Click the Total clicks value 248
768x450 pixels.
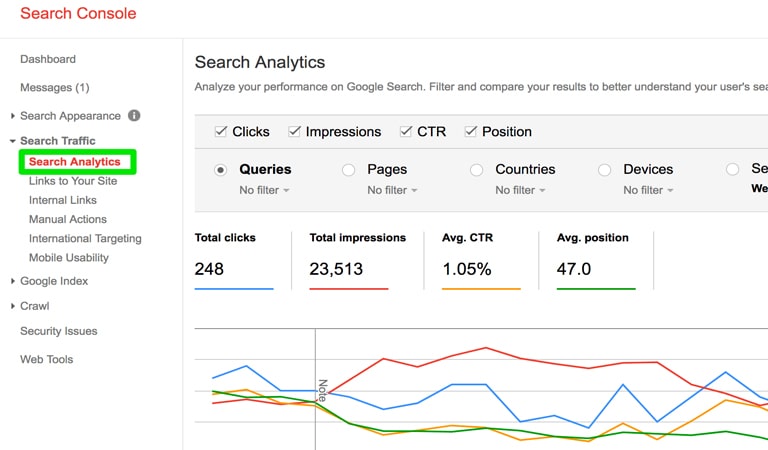pos(209,269)
